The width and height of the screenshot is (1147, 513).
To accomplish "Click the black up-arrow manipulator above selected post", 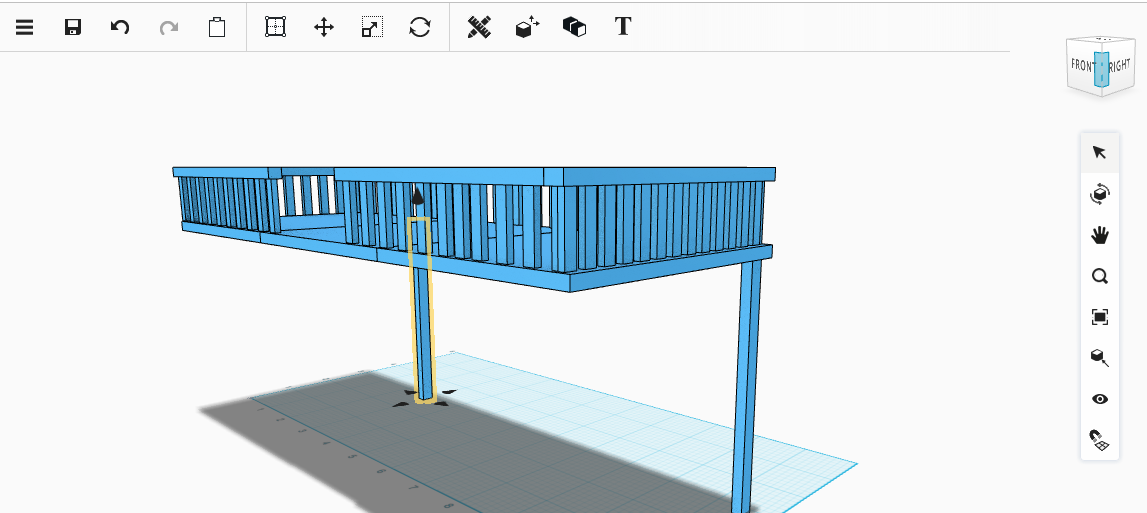I will click(417, 195).
